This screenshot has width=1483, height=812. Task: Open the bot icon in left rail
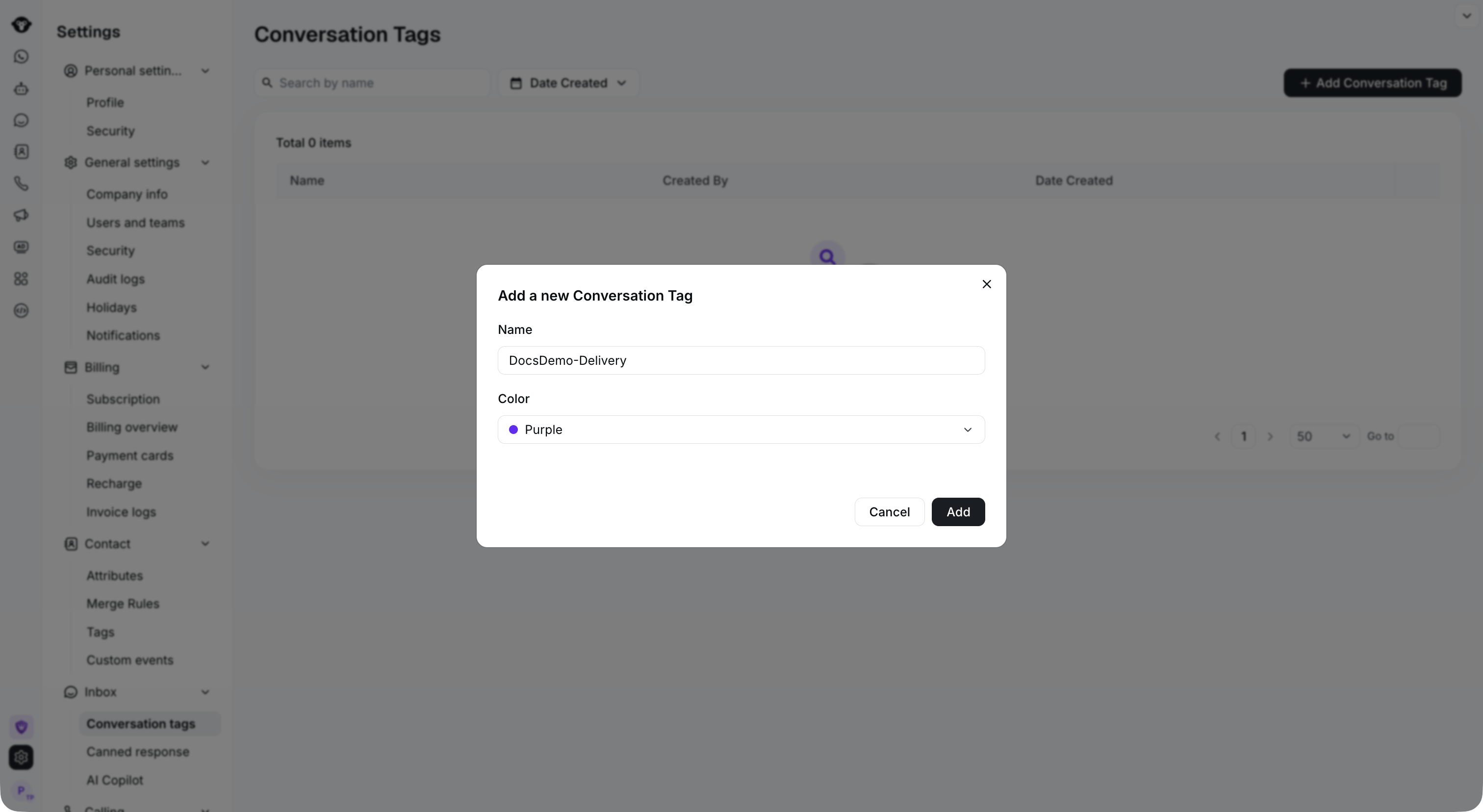(21, 89)
